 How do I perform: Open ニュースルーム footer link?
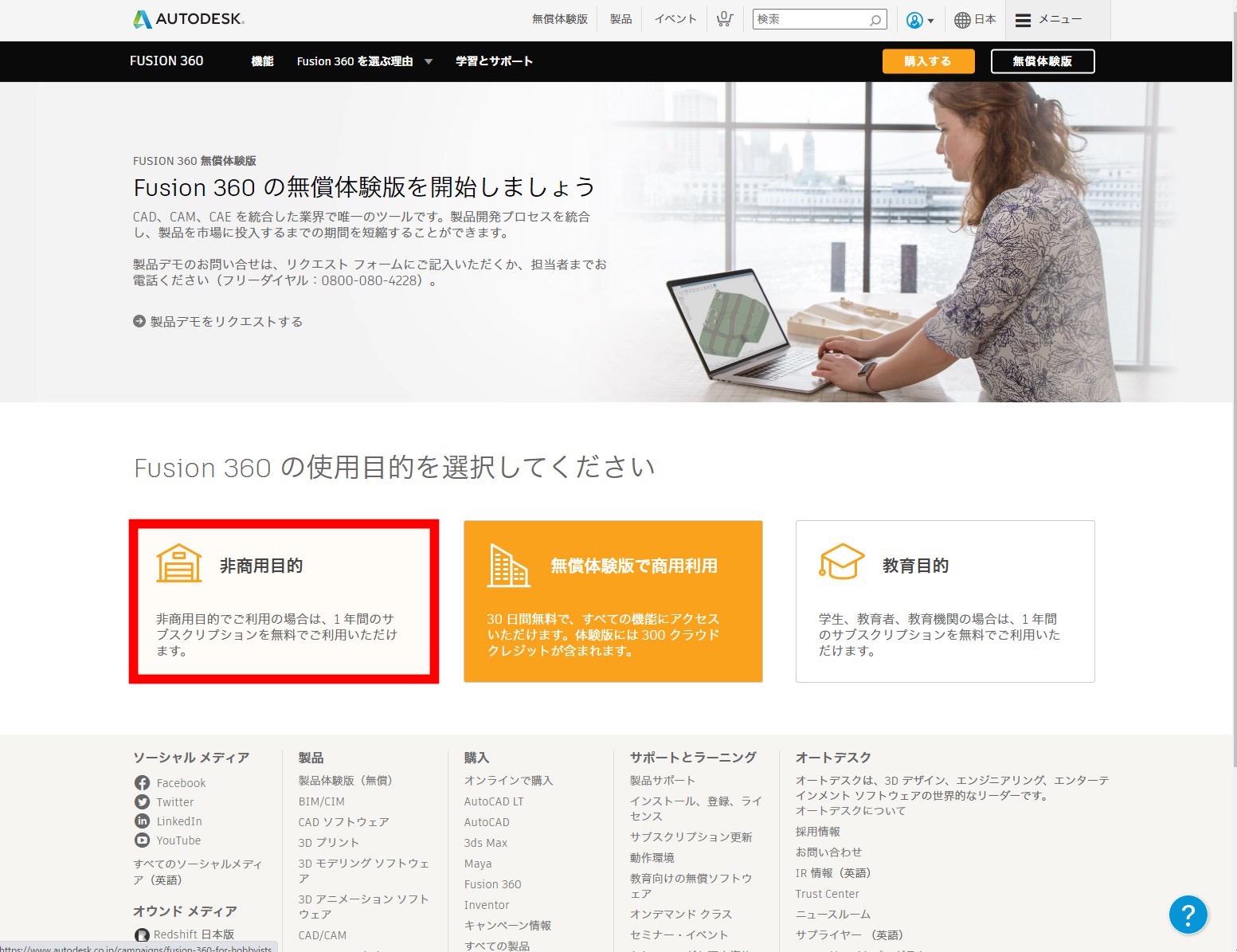[833, 915]
